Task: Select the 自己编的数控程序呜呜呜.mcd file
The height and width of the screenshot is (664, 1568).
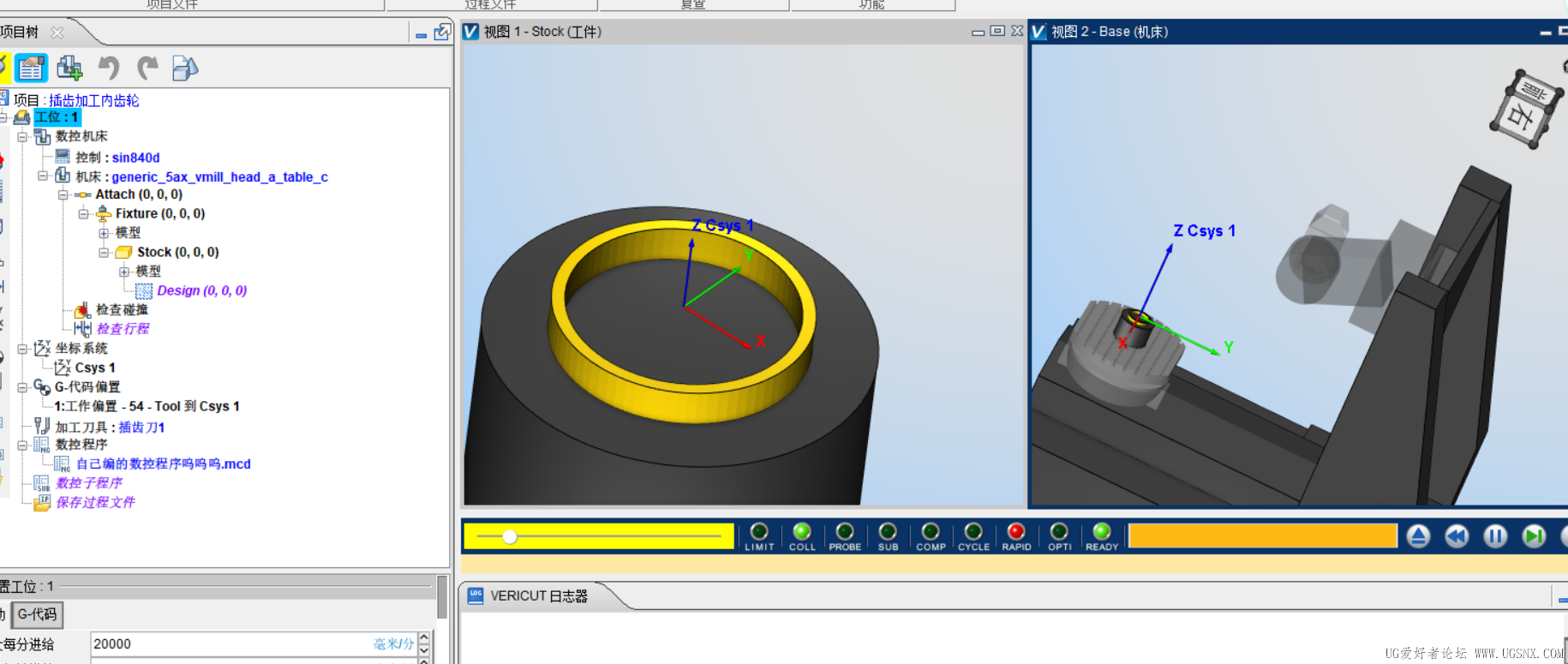Action: tap(164, 464)
